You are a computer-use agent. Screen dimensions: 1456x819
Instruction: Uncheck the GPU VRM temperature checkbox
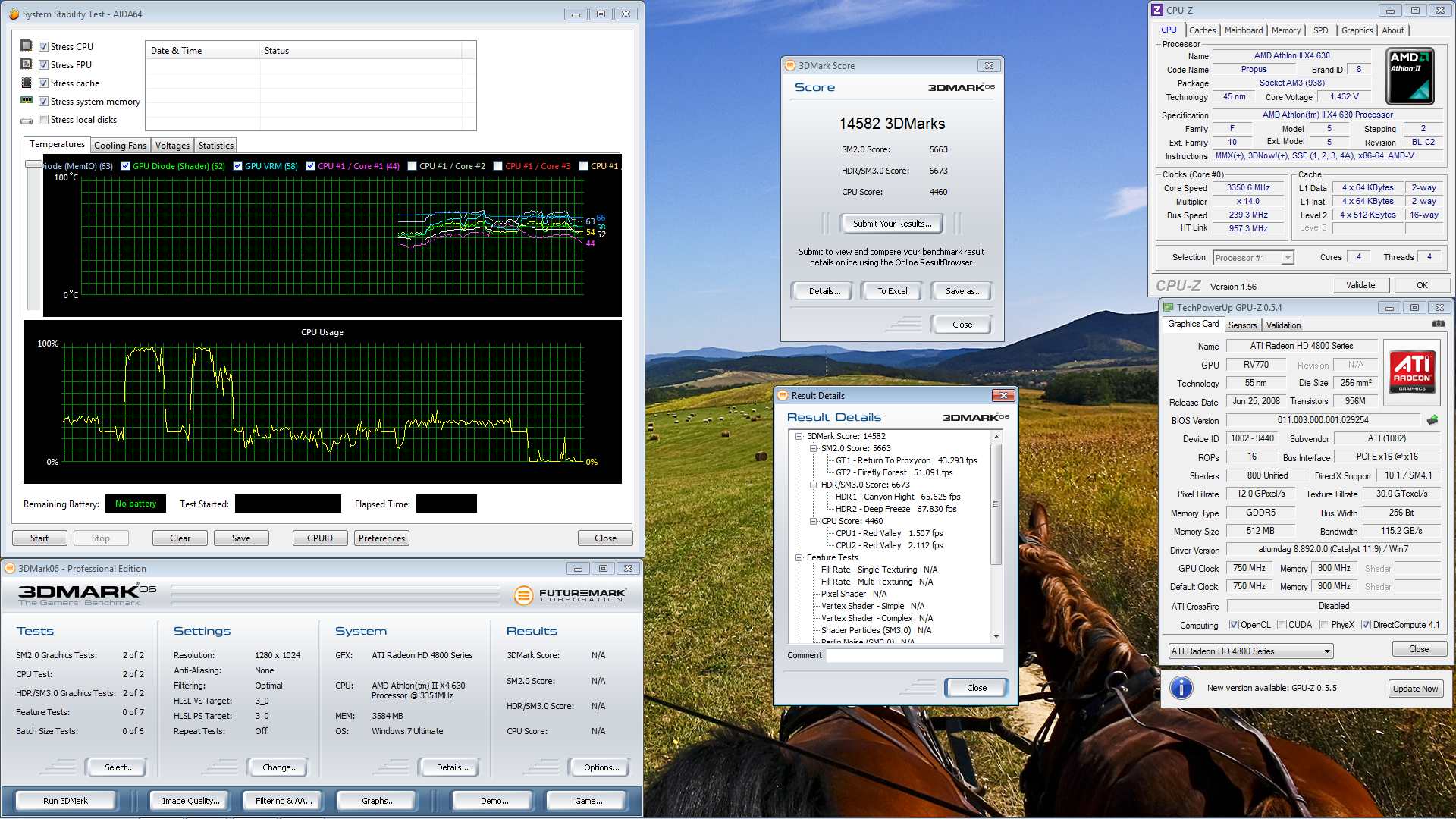click(237, 166)
